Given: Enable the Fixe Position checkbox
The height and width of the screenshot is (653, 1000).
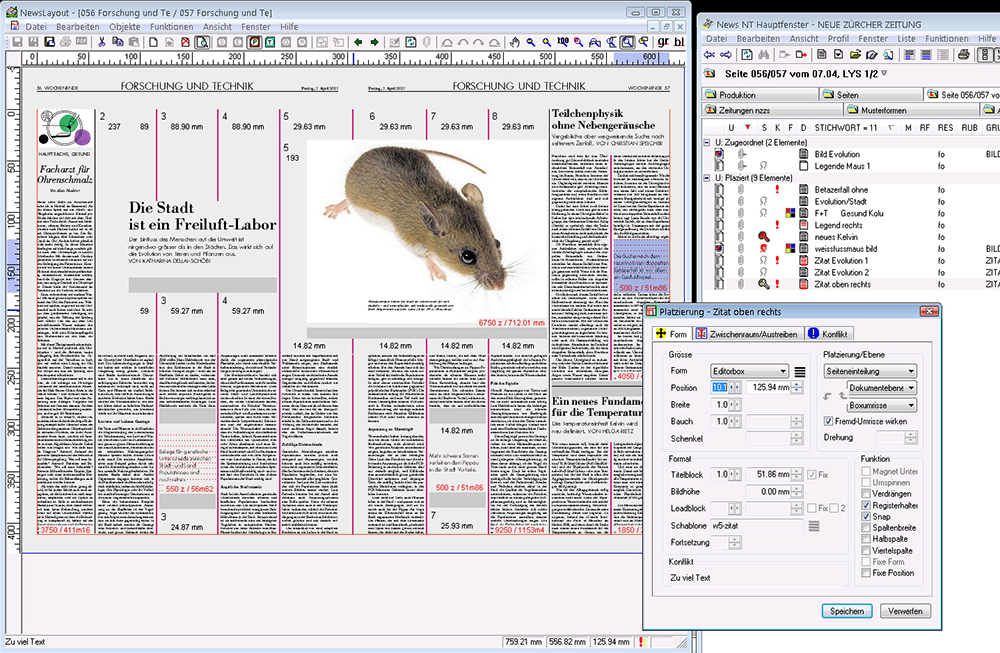Looking at the screenshot, I should coord(866,573).
